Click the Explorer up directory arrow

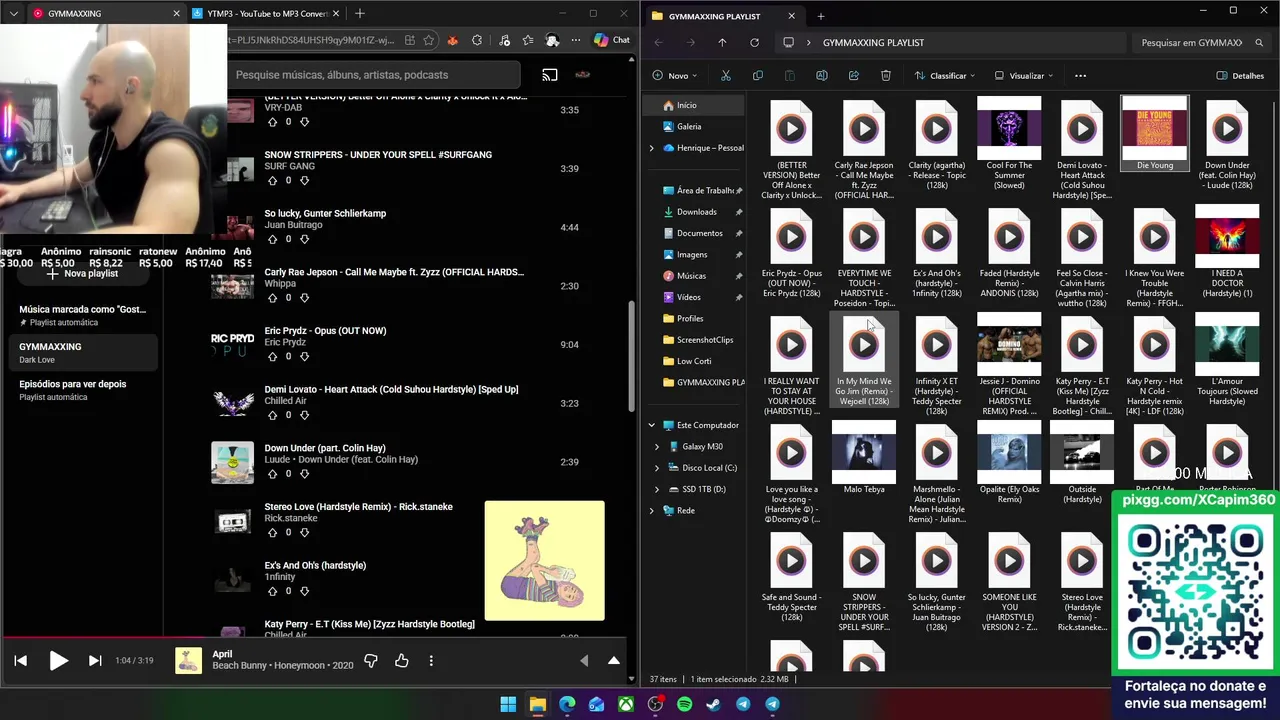click(x=722, y=43)
